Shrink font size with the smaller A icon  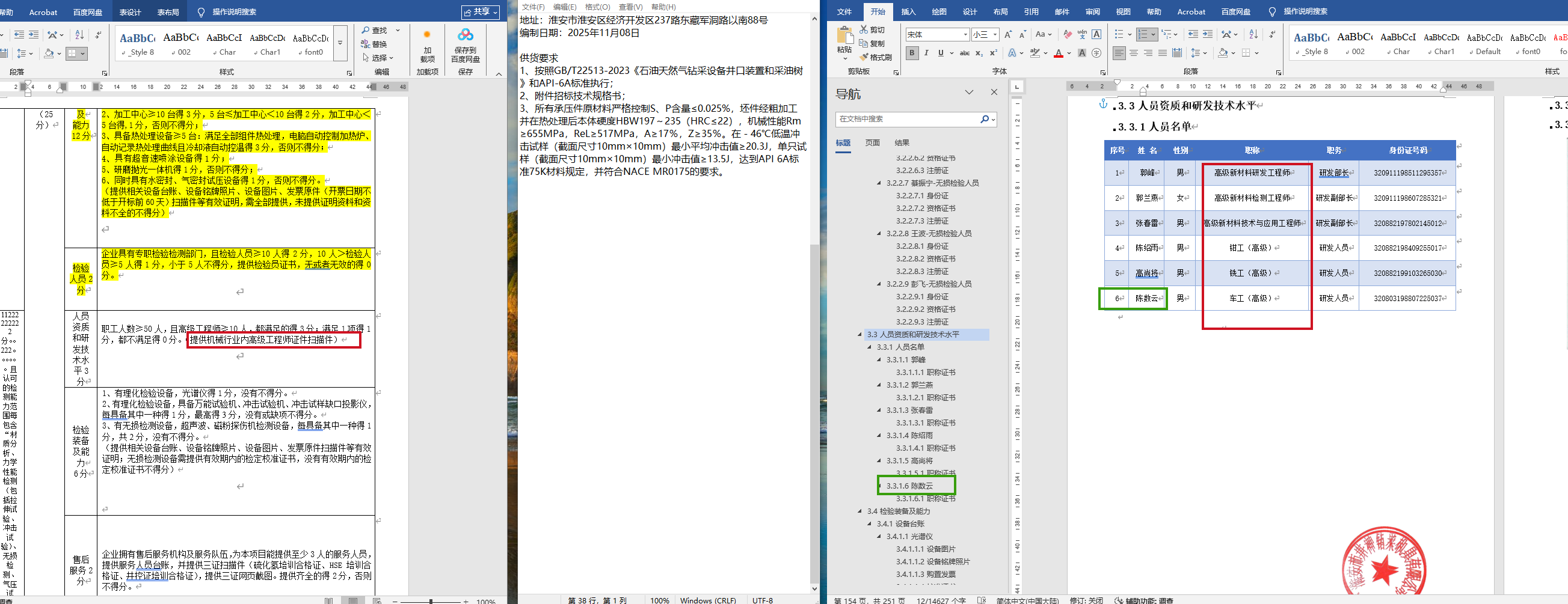click(x=1022, y=35)
